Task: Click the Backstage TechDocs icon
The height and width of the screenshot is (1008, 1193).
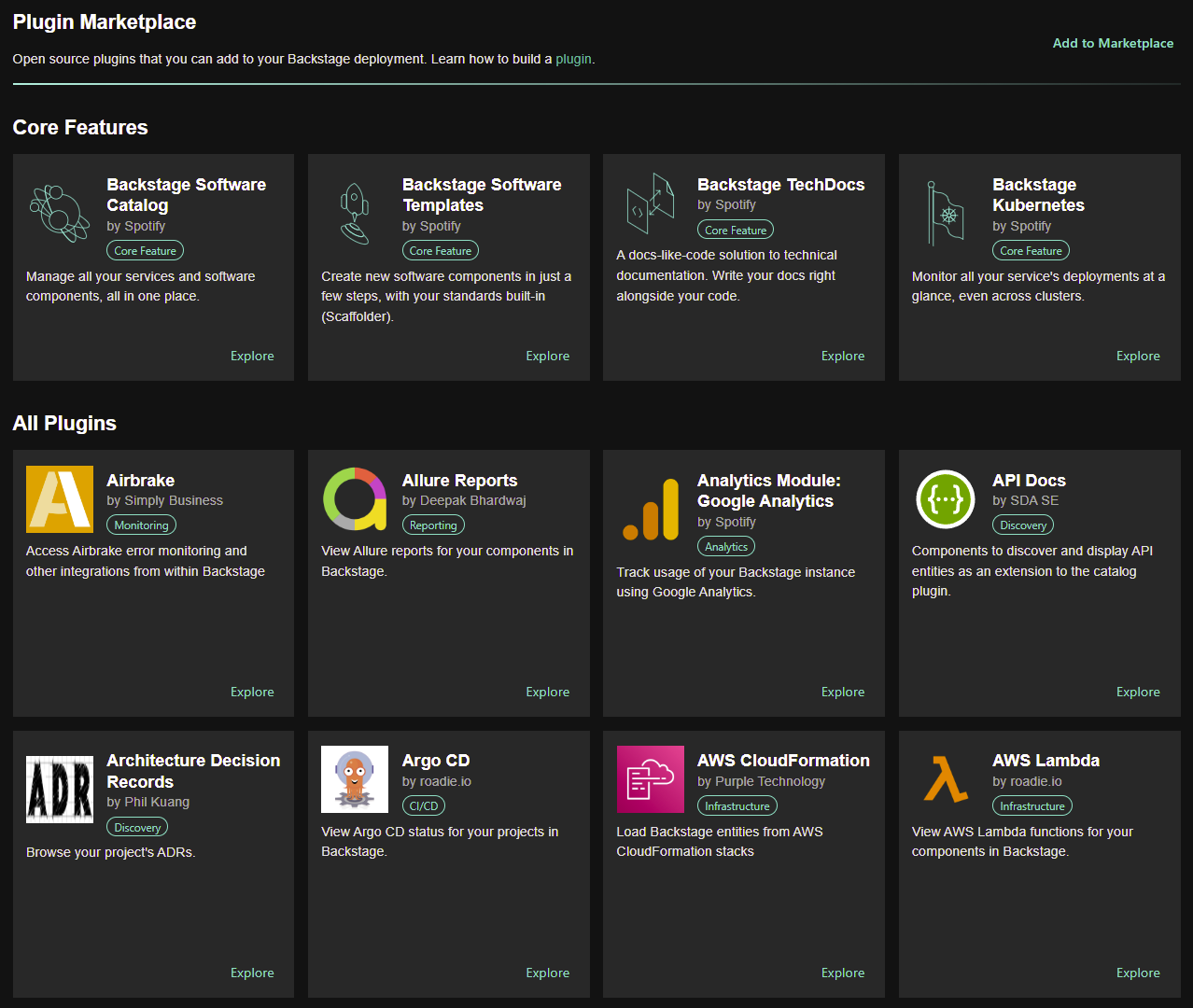Action: (x=651, y=203)
